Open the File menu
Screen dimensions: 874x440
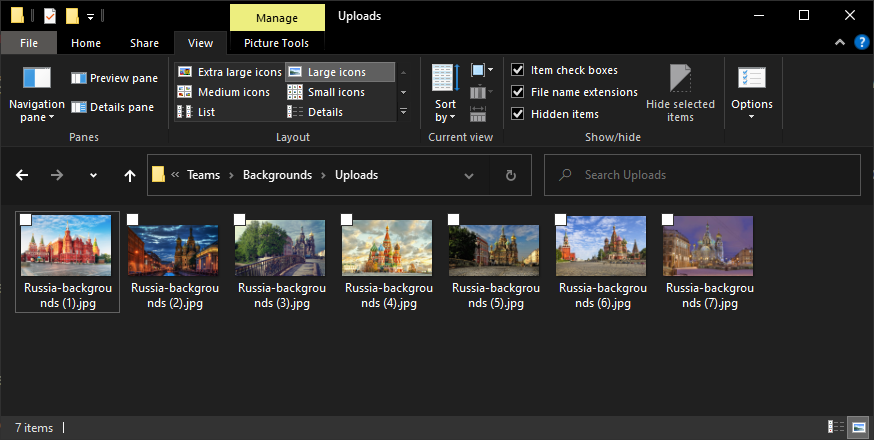click(x=29, y=43)
